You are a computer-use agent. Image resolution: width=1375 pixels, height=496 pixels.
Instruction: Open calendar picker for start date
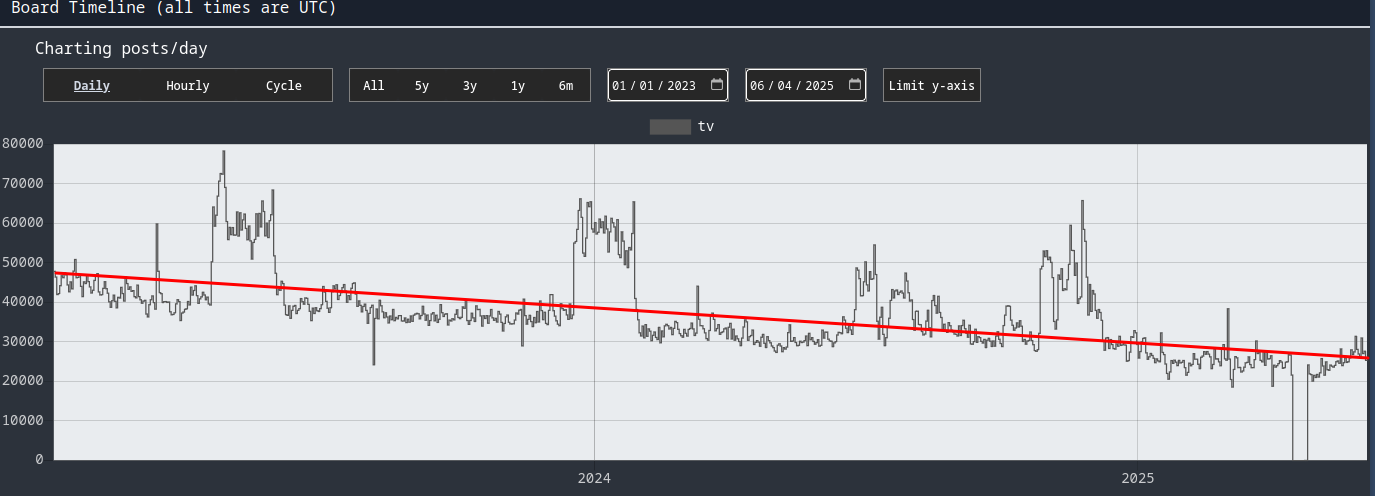[717, 85]
